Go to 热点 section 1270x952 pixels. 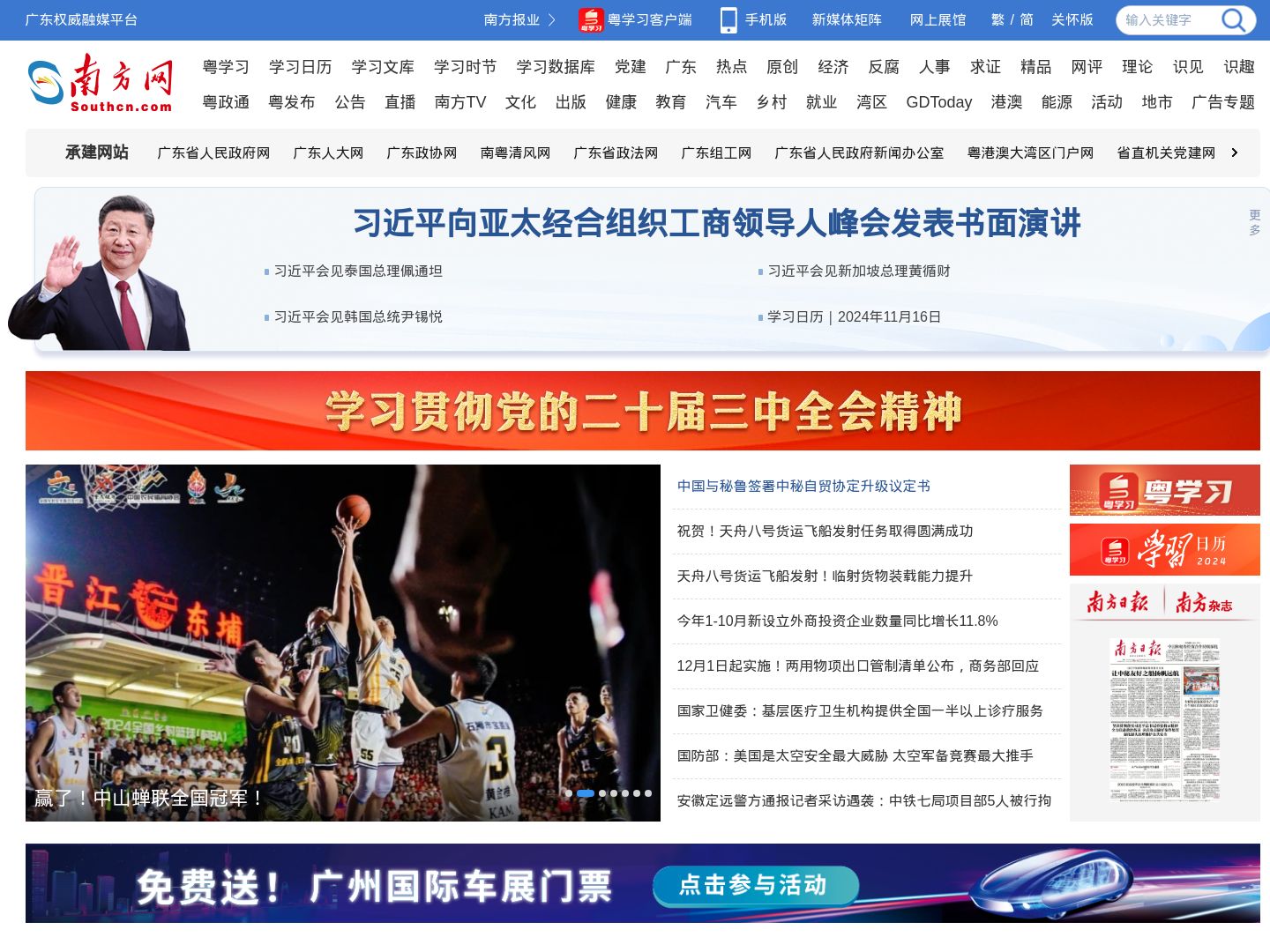pyautogui.click(x=731, y=67)
